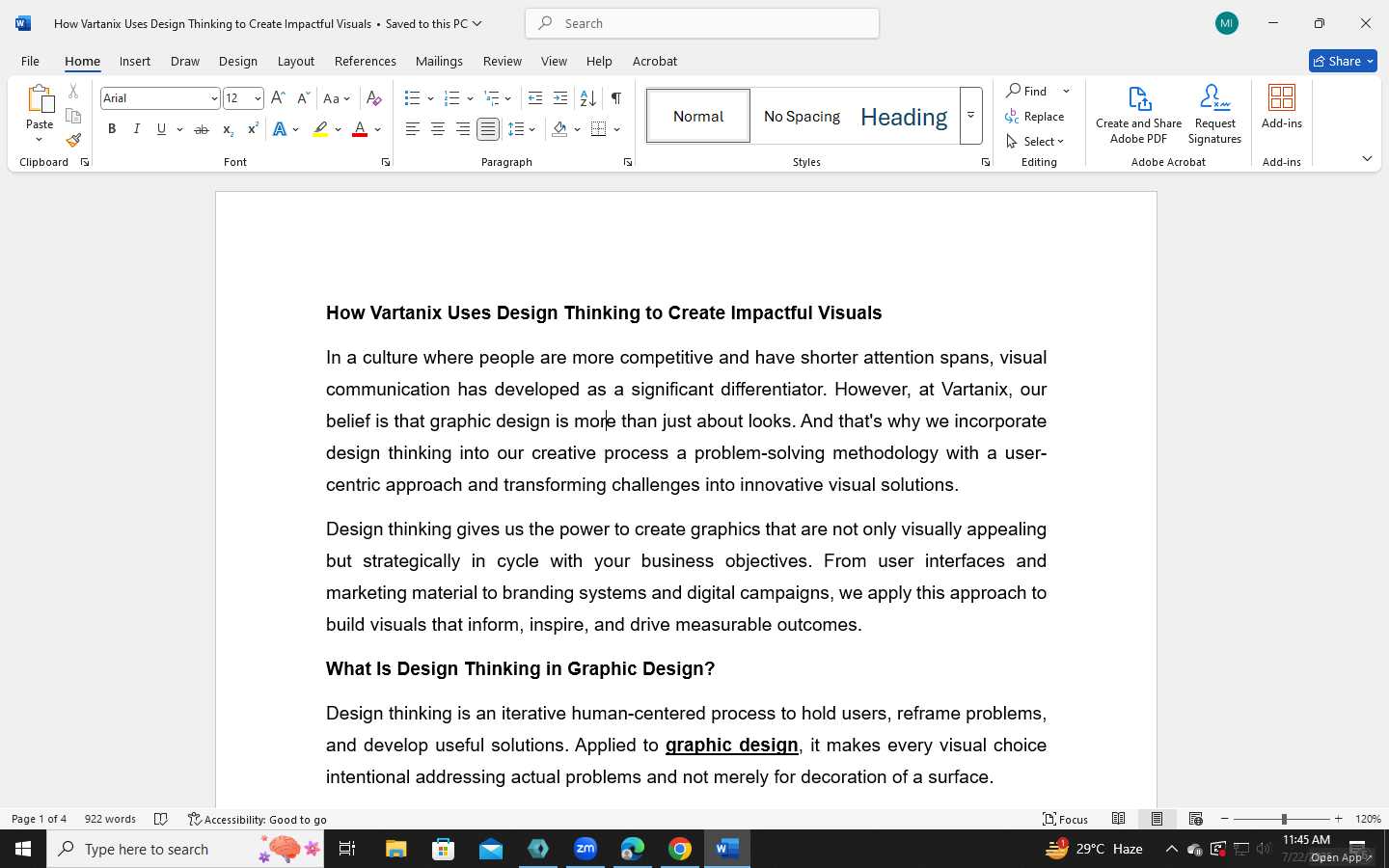The width and height of the screenshot is (1389, 868).
Task: Increase font size with the grow icon
Action: tap(278, 98)
